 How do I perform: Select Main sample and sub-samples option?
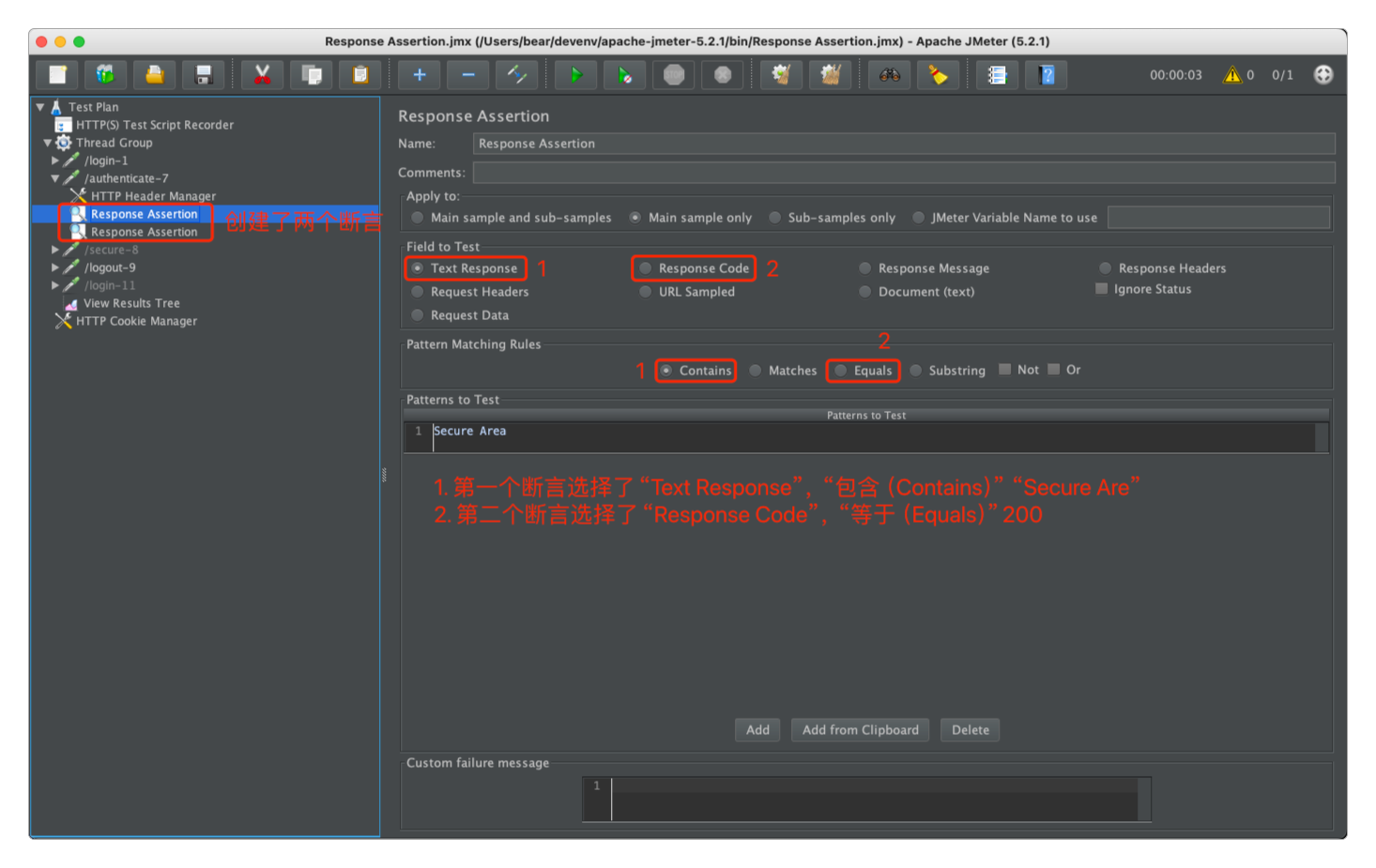click(x=512, y=218)
